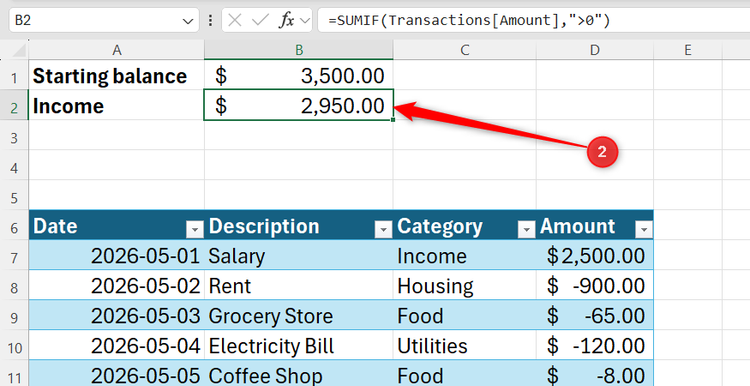This screenshot has width=750, height=386.
Task: Select the $2,500.00 amount cell
Action: (595, 255)
